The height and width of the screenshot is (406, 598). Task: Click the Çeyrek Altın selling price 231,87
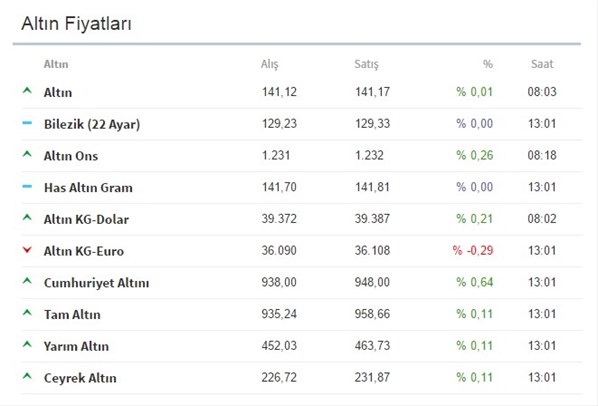[372, 377]
